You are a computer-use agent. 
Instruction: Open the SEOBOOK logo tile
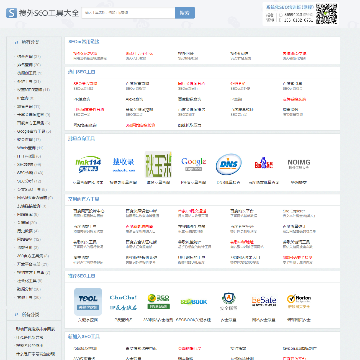pos(194,302)
